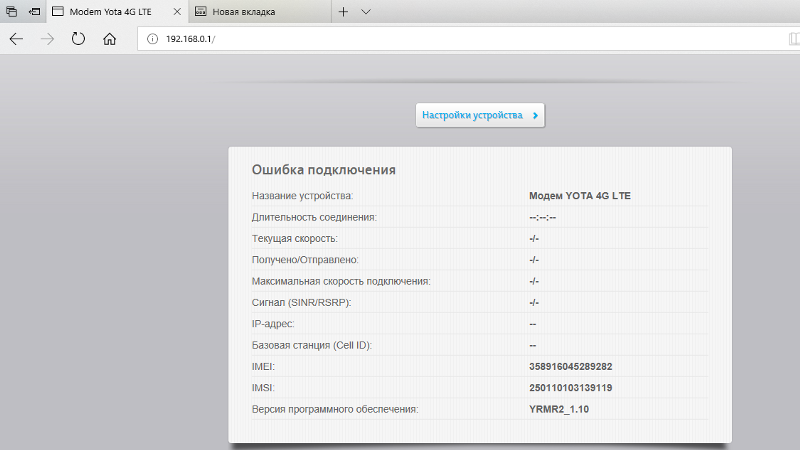The width and height of the screenshot is (800, 450).
Task: Show site information icon in address bar
Action: click(152, 39)
